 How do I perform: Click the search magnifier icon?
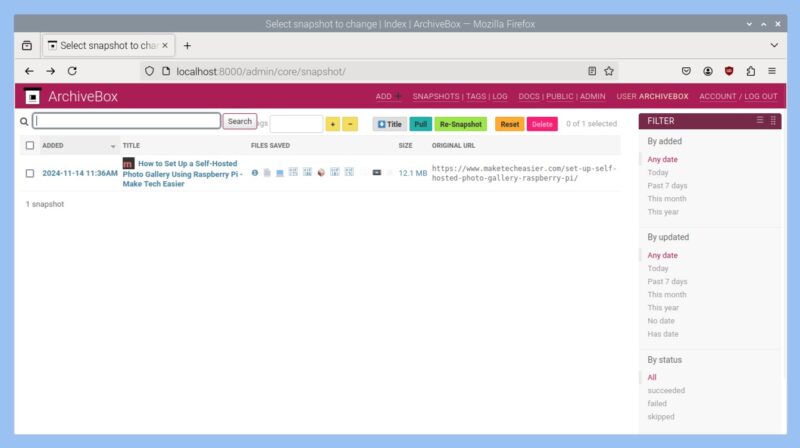24,121
